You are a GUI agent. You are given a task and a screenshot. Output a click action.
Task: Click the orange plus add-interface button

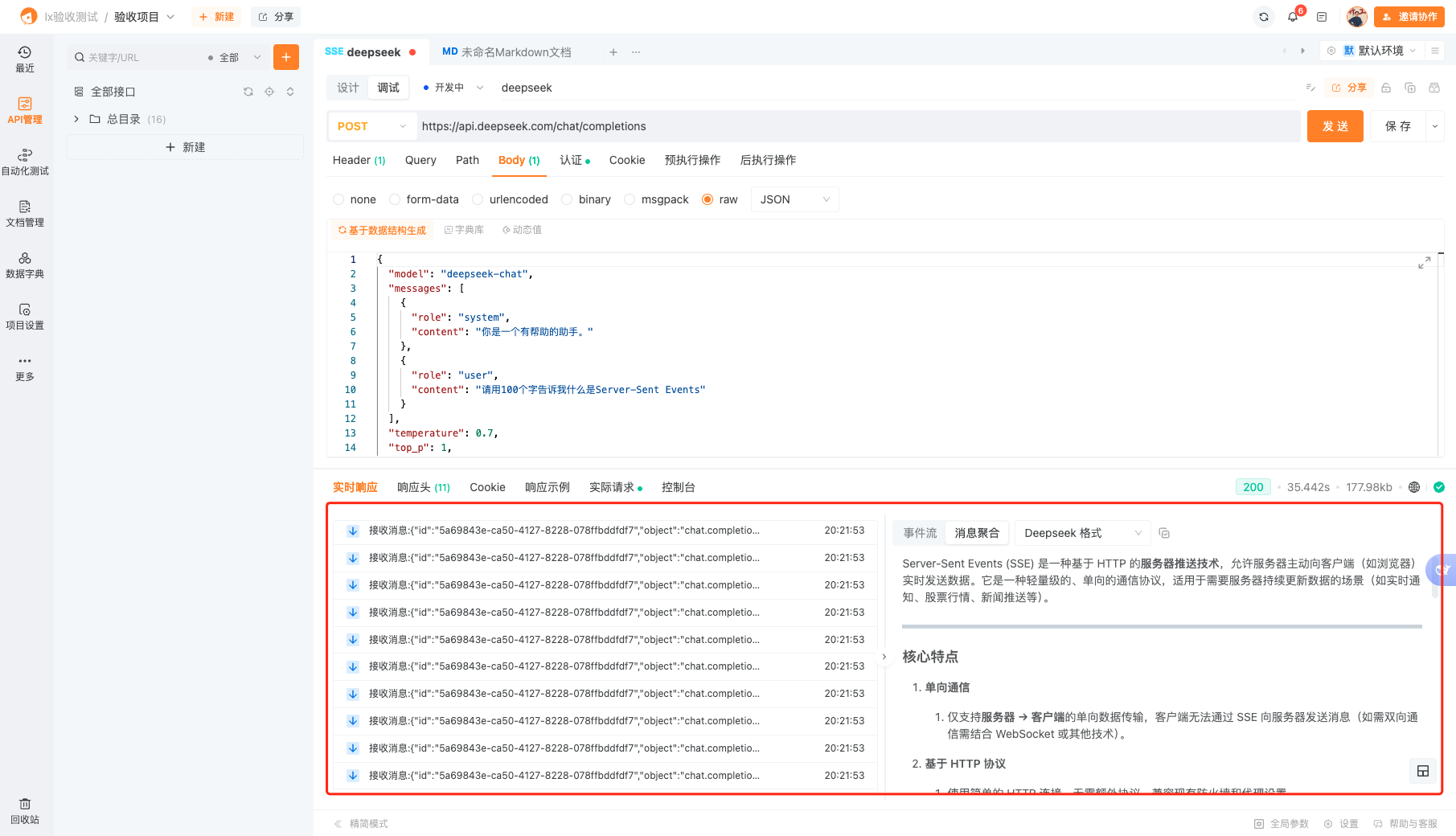286,57
